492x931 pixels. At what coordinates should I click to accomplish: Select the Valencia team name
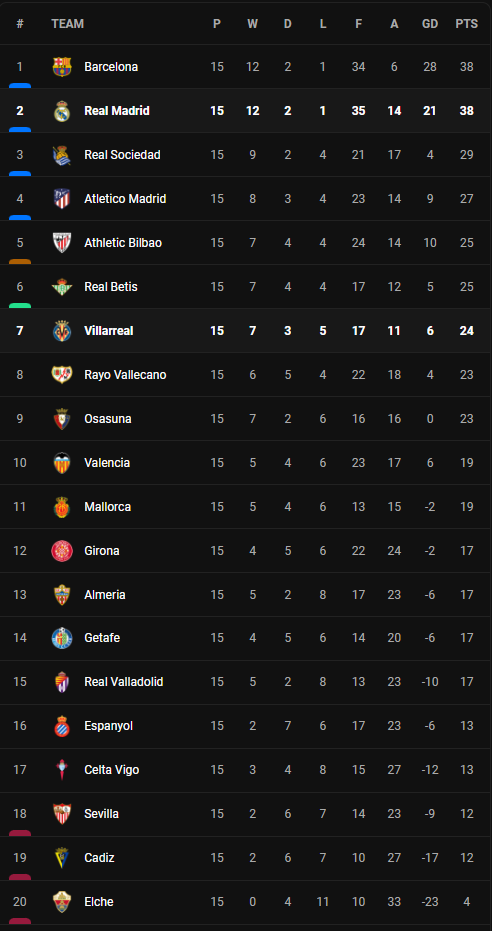tap(107, 463)
